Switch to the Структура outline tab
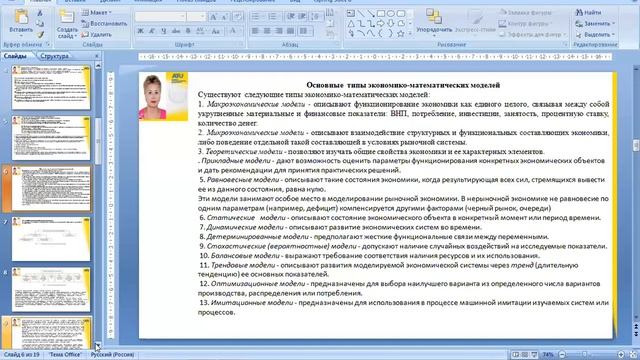This screenshot has height=360, width=640. click(x=55, y=56)
